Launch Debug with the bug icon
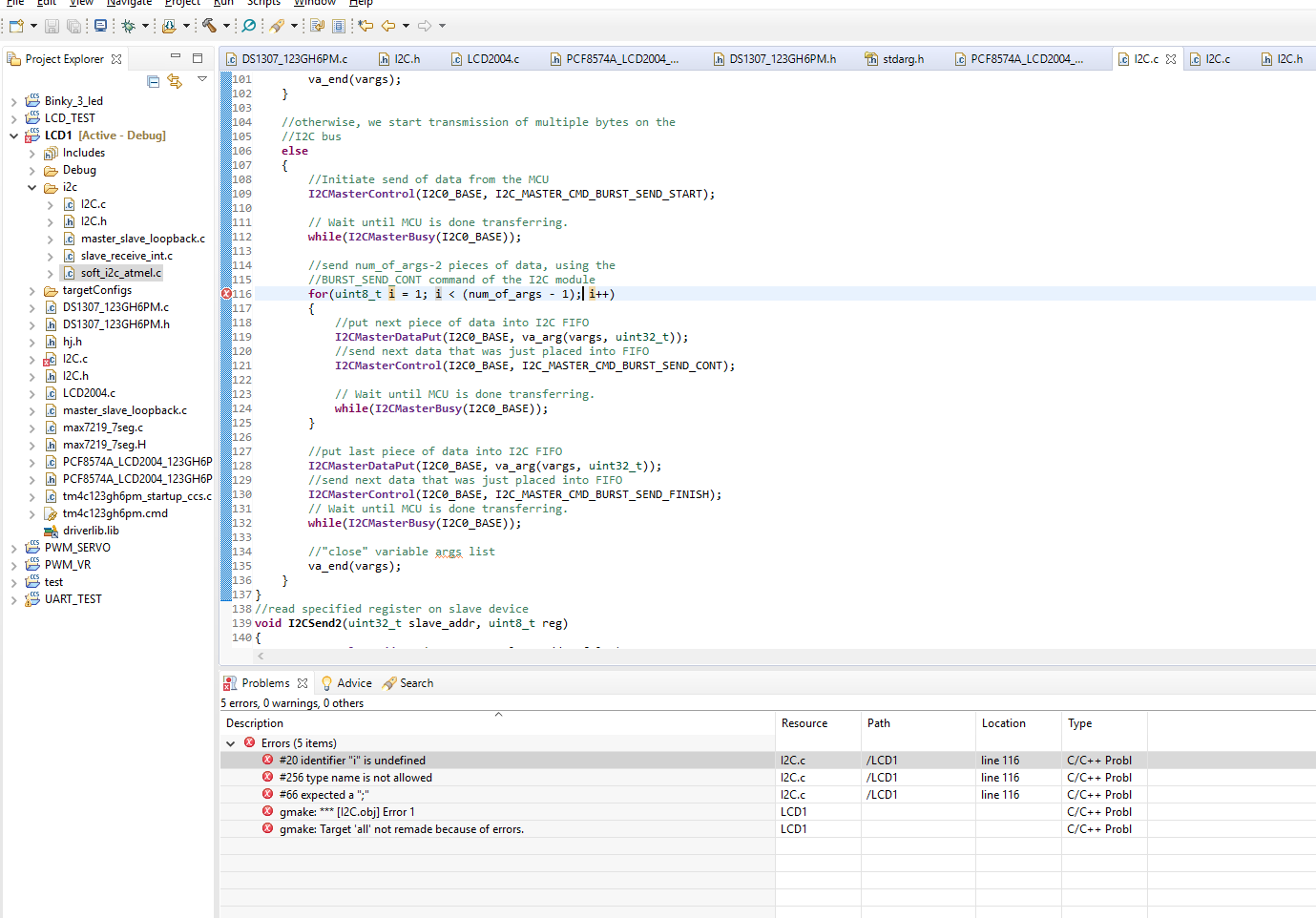The height and width of the screenshot is (918, 1316). click(x=128, y=26)
